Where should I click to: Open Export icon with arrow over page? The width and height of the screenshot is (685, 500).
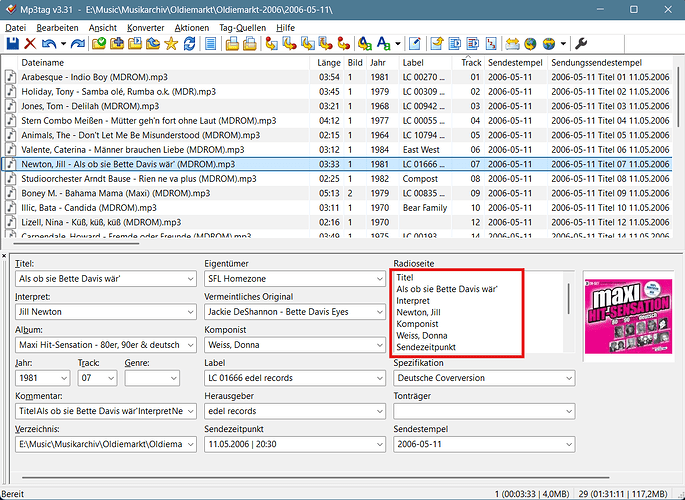[436, 44]
